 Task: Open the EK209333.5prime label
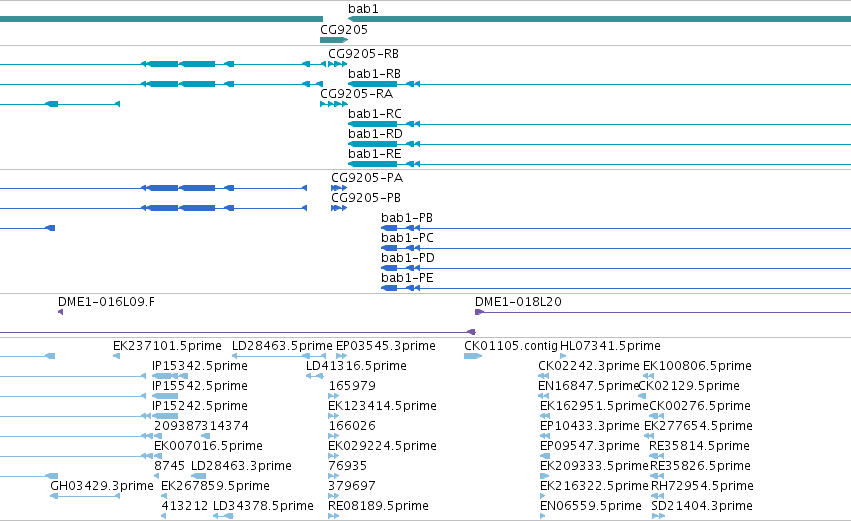click(x=594, y=467)
